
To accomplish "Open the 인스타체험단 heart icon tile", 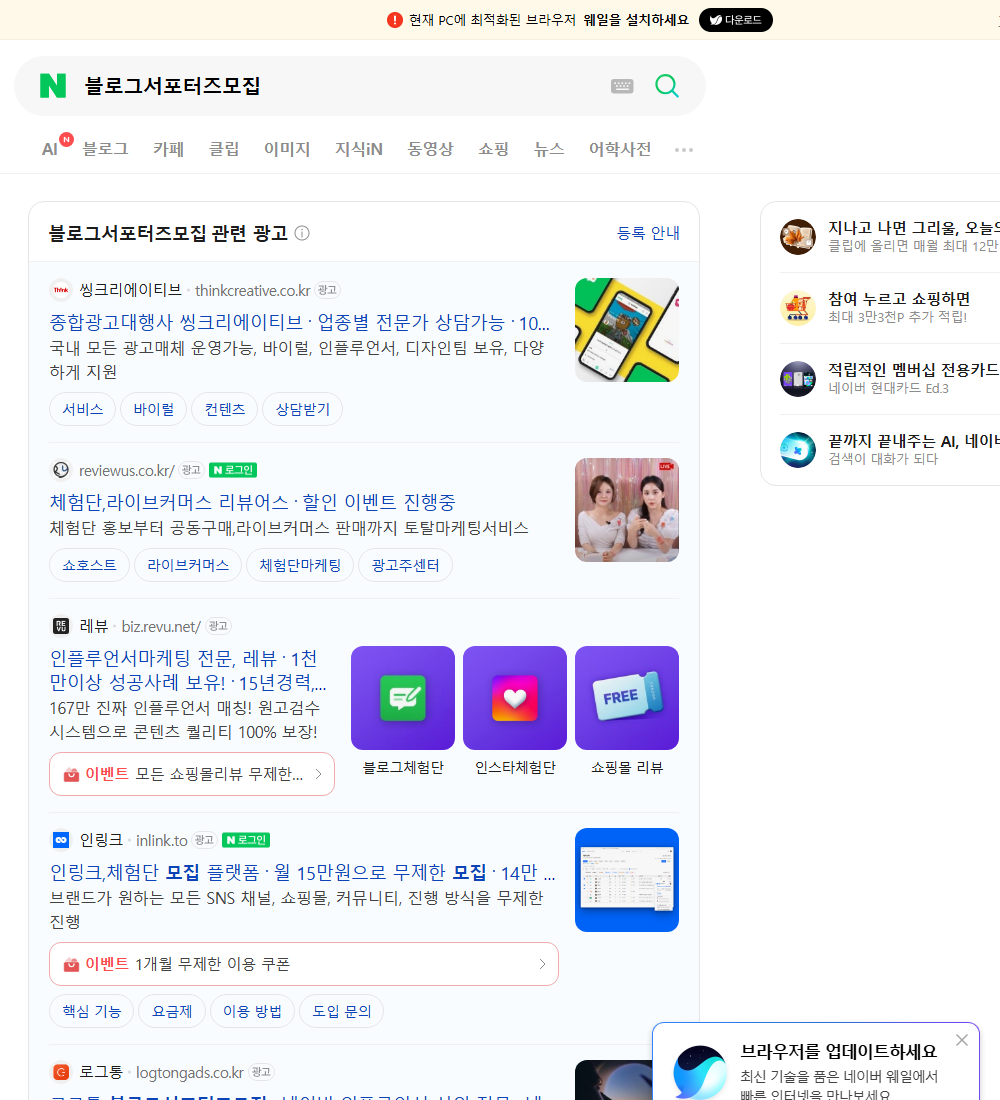I will click(x=515, y=698).
